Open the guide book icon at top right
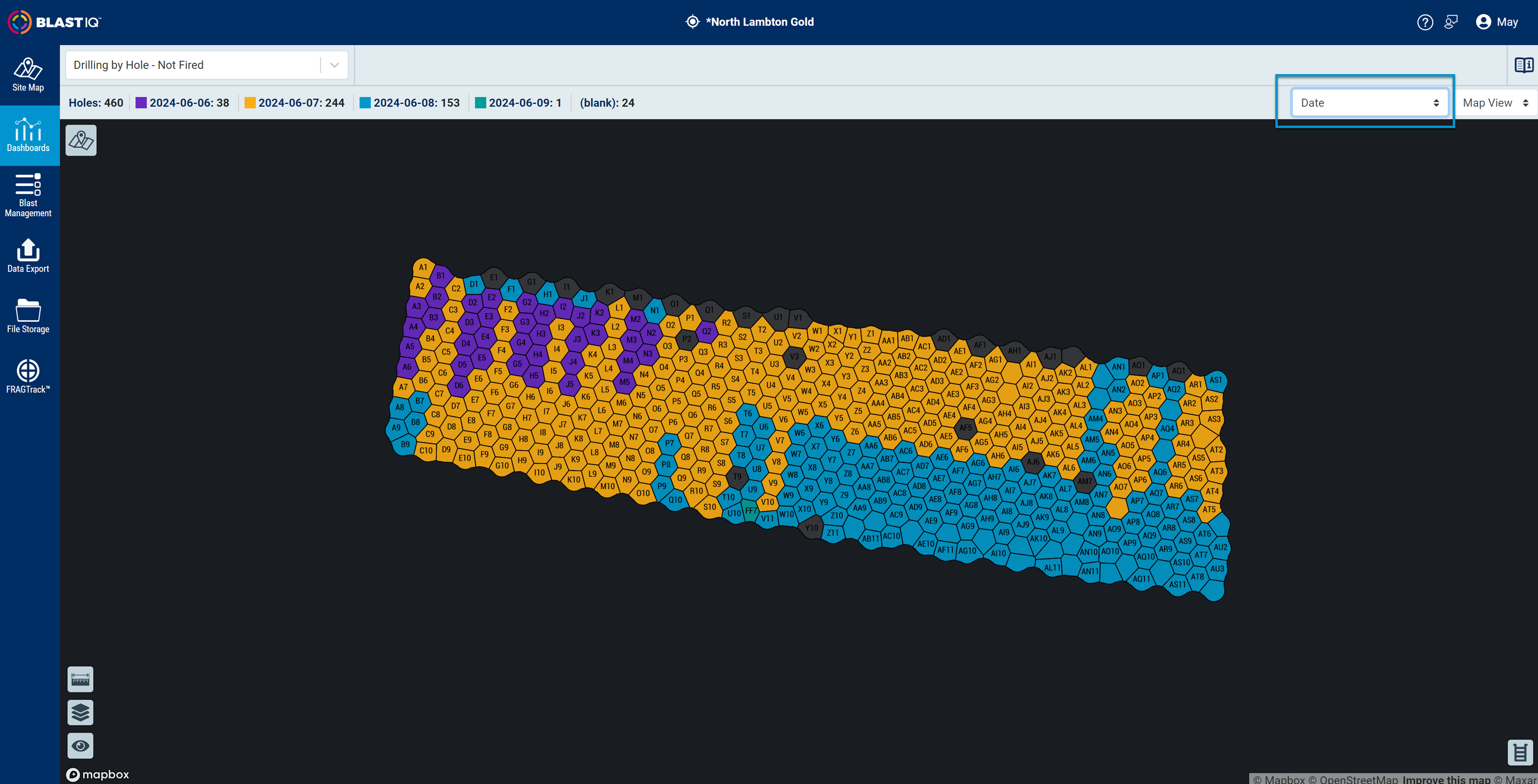This screenshot has height=784, width=1538. pyautogui.click(x=1523, y=65)
